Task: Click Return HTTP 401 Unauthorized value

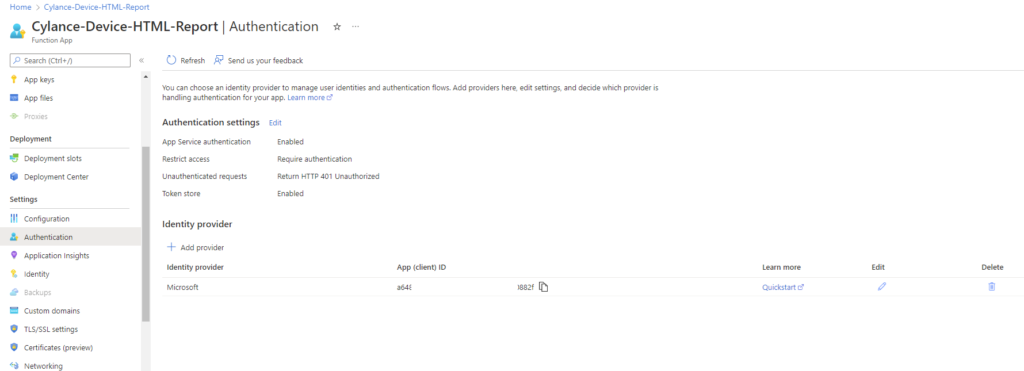Action: click(x=328, y=176)
